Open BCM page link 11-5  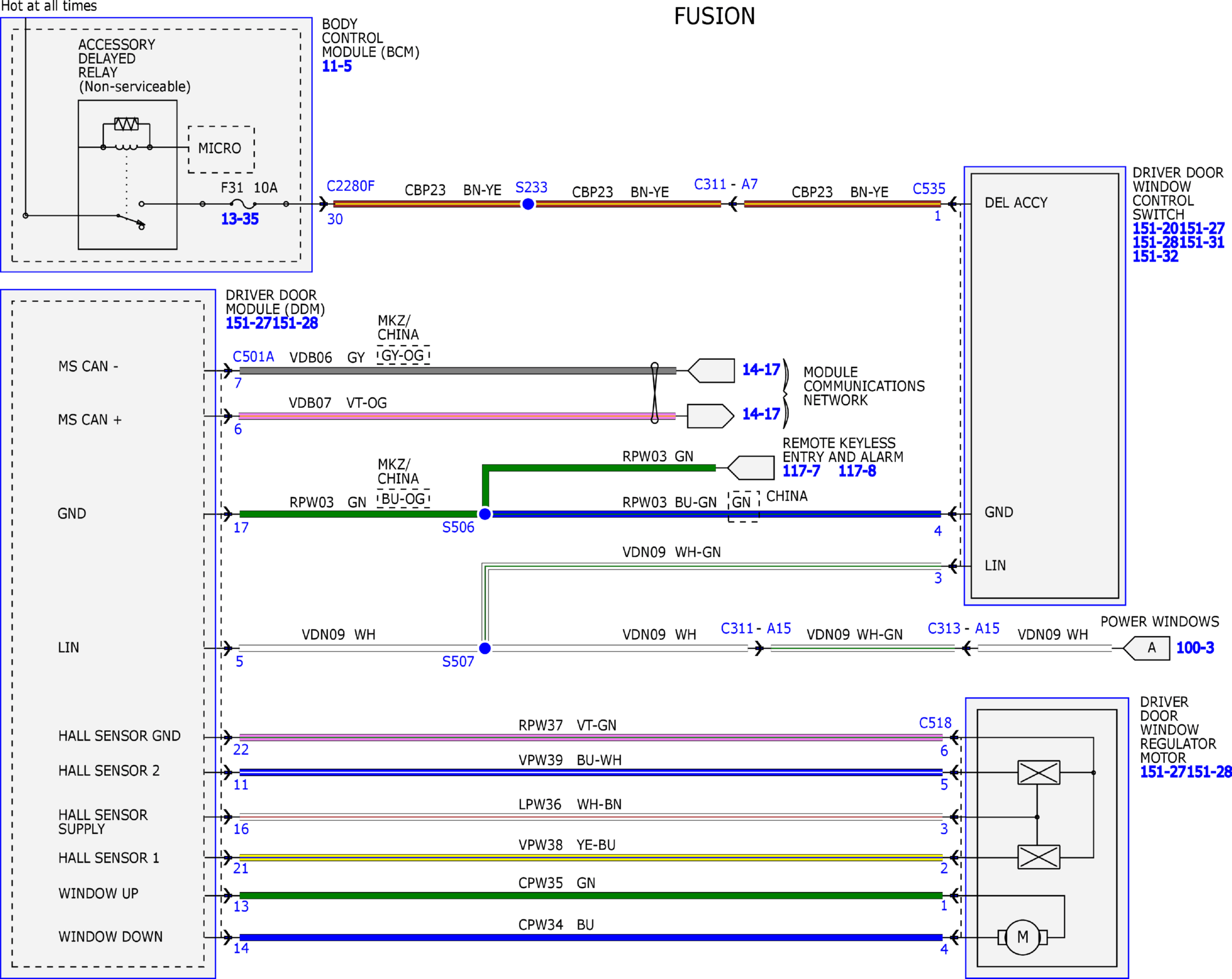coord(337,67)
